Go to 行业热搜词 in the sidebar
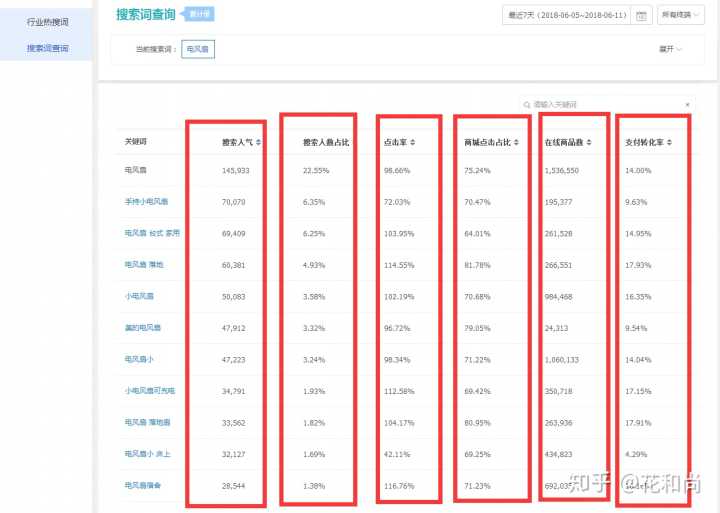The image size is (720, 513). [48, 22]
